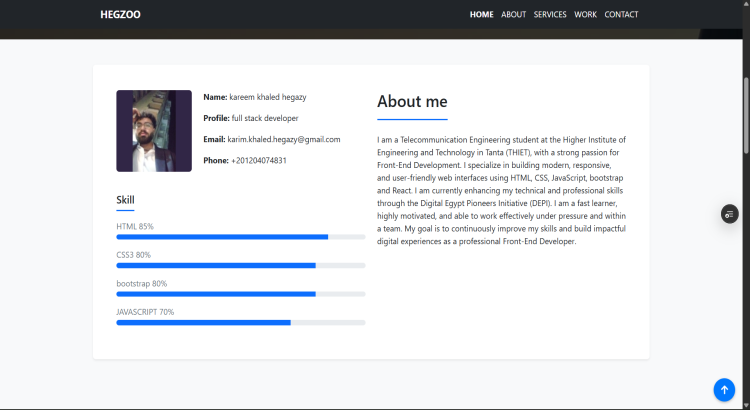Screen dimensions: 750x410
Task: Click the bootstrap 80% progress bar
Action: (x=241, y=294)
